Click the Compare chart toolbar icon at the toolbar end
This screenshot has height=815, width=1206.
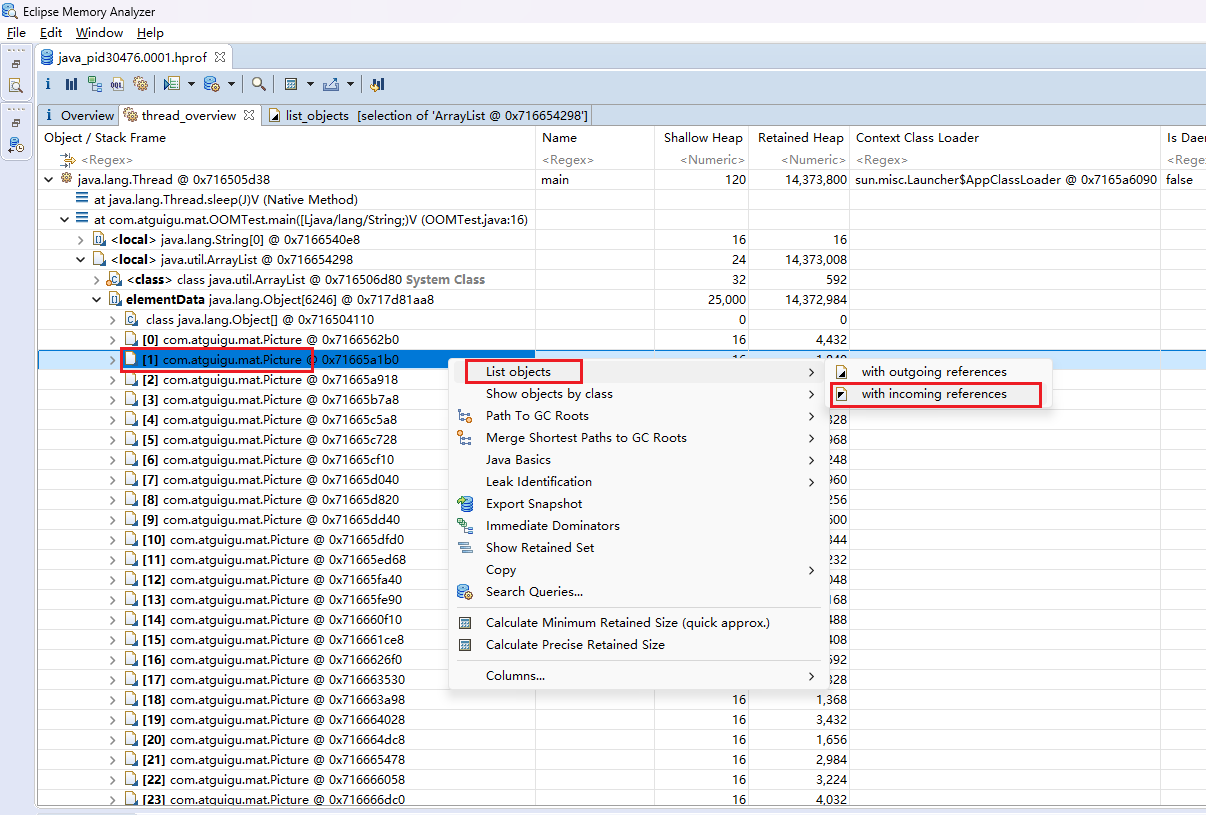[377, 84]
